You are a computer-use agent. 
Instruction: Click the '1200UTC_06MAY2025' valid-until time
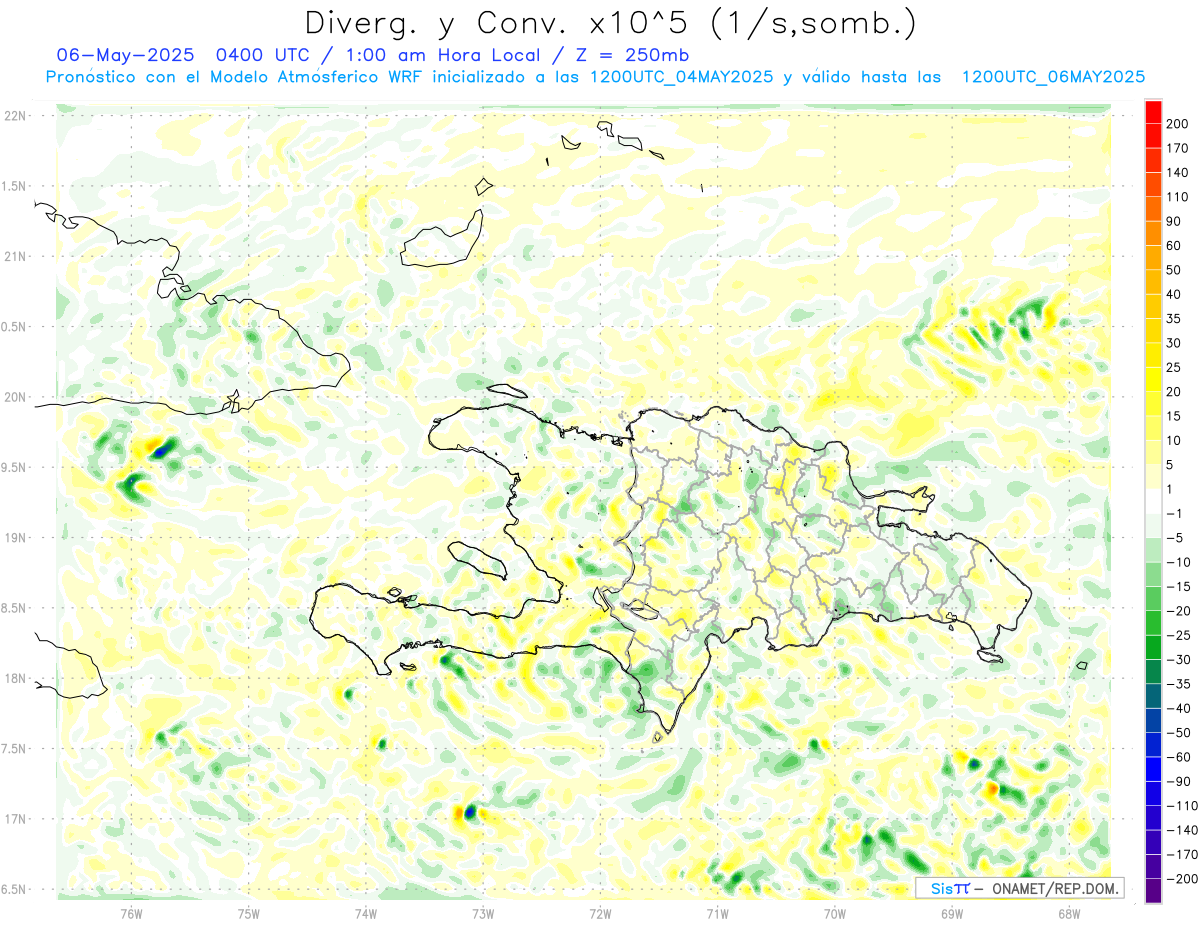point(1053,77)
